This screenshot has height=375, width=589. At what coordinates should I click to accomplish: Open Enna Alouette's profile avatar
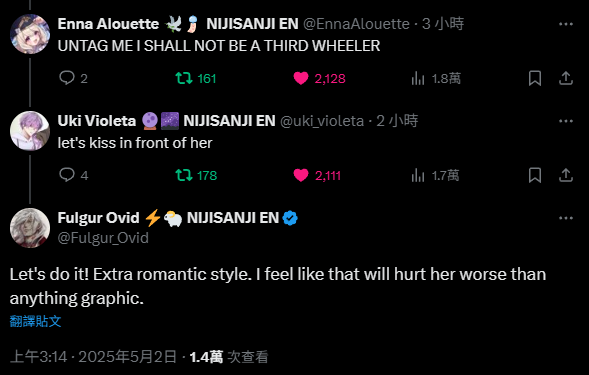click(x=30, y=34)
